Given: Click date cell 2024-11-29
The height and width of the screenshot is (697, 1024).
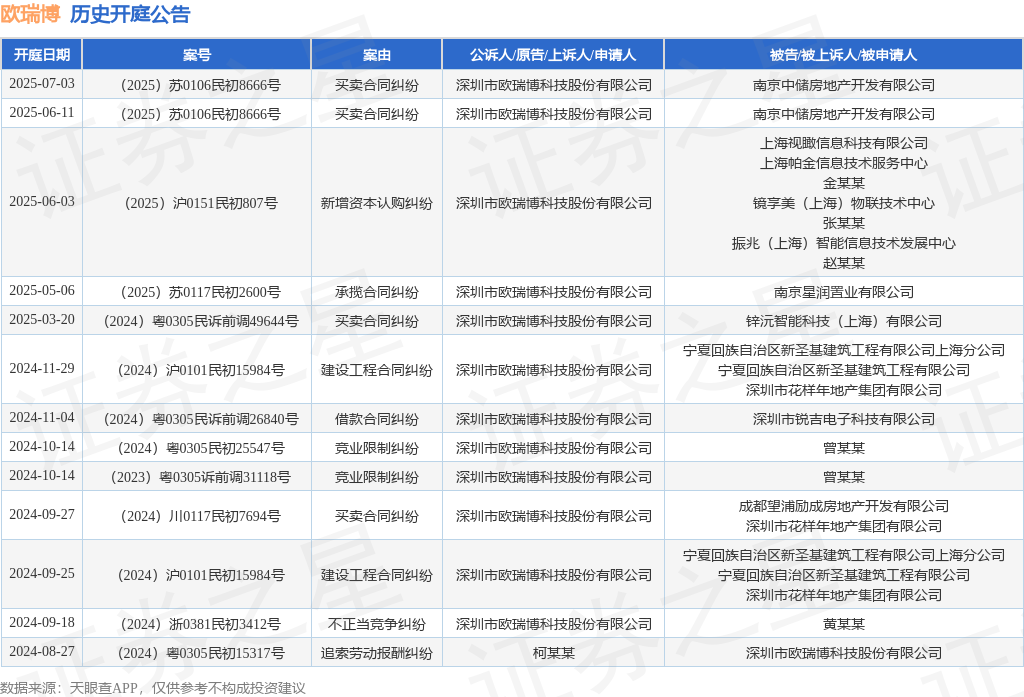Looking at the screenshot, I should pos(42,368).
